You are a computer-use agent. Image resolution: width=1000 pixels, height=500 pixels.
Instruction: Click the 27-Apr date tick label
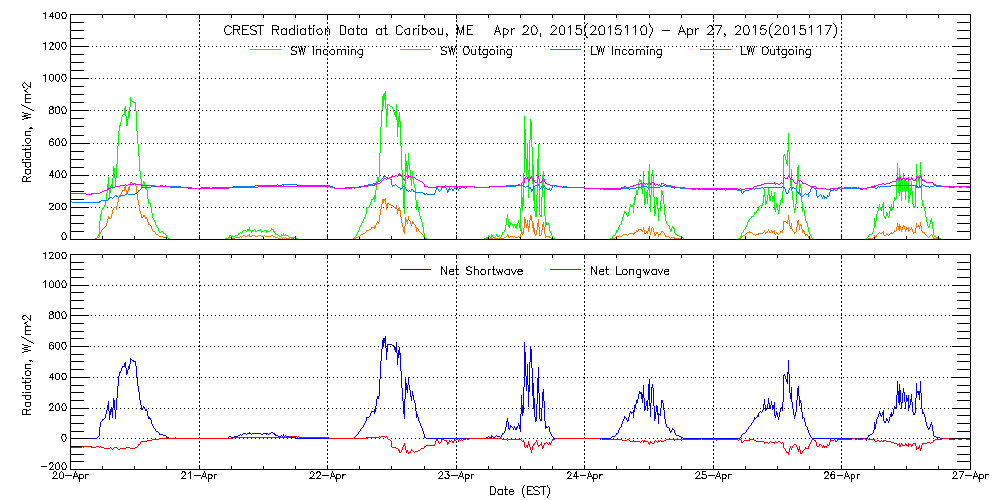(969, 476)
